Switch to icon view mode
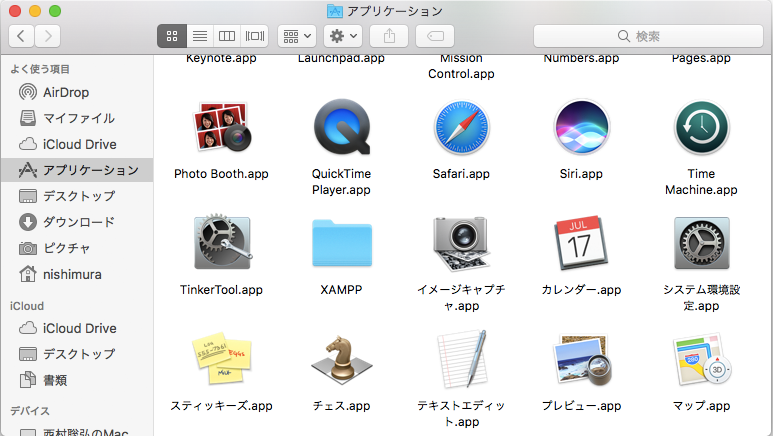Screen dimensions: 773x436 [171, 36]
